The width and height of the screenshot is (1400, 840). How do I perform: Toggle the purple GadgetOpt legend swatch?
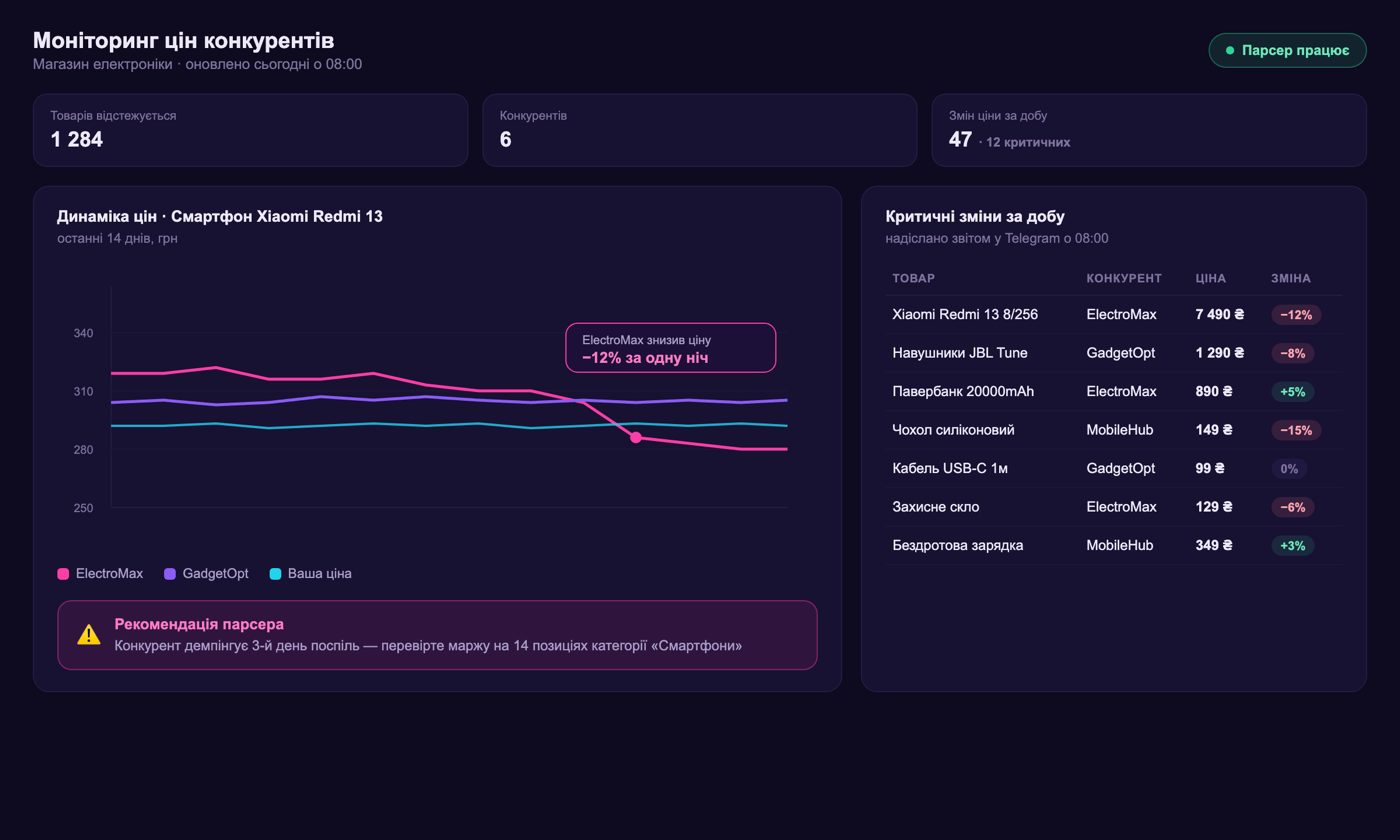pyautogui.click(x=170, y=574)
